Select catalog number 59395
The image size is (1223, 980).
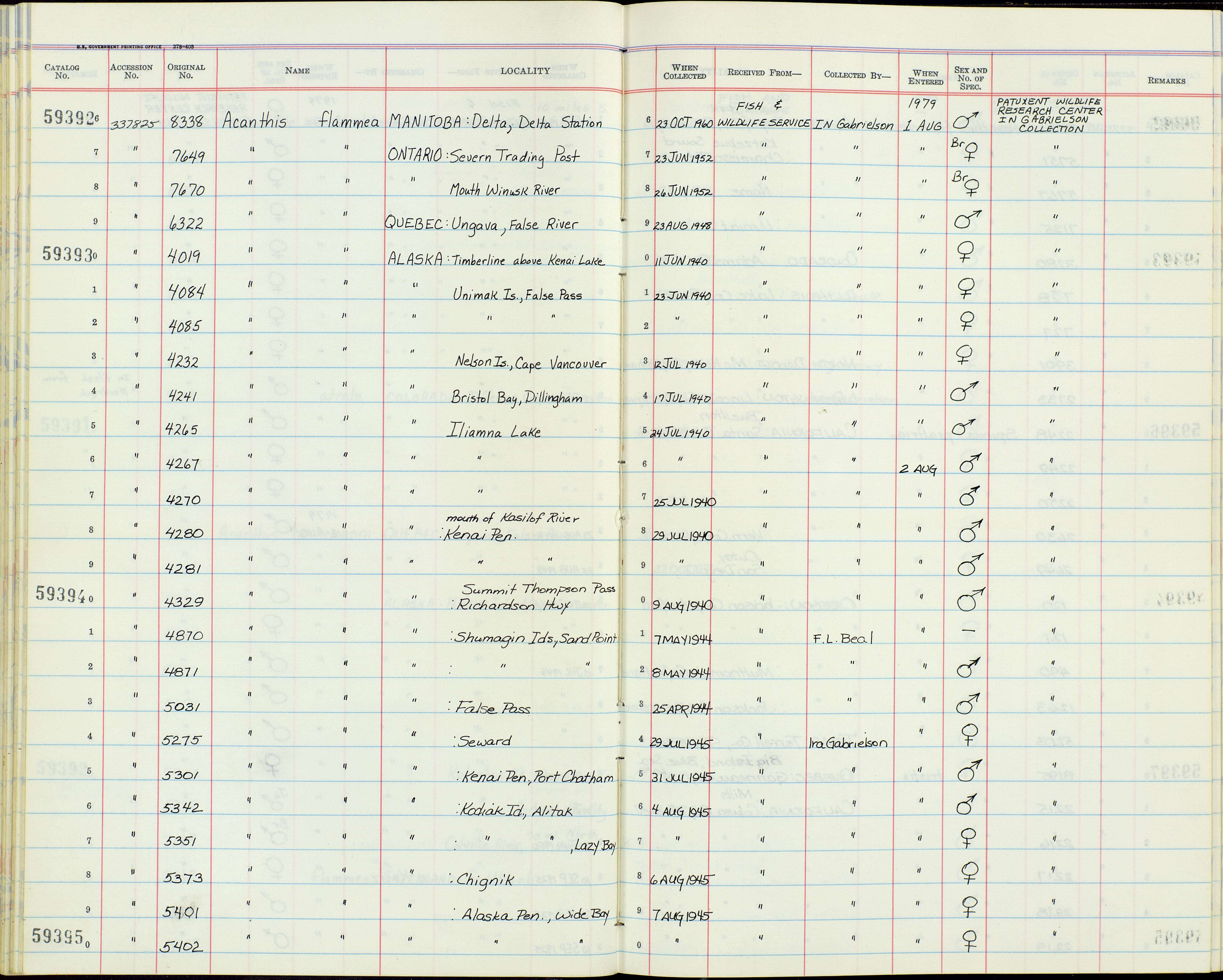click(59, 936)
